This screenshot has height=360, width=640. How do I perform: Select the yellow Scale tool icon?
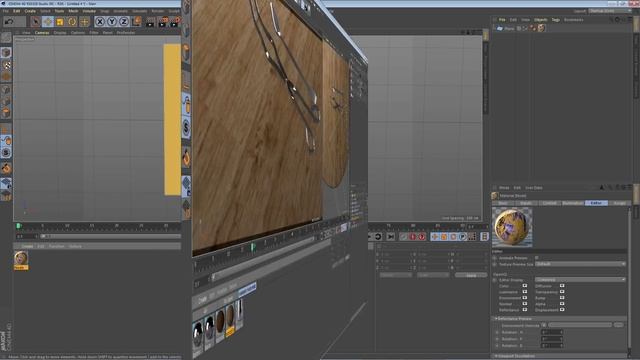60,21
